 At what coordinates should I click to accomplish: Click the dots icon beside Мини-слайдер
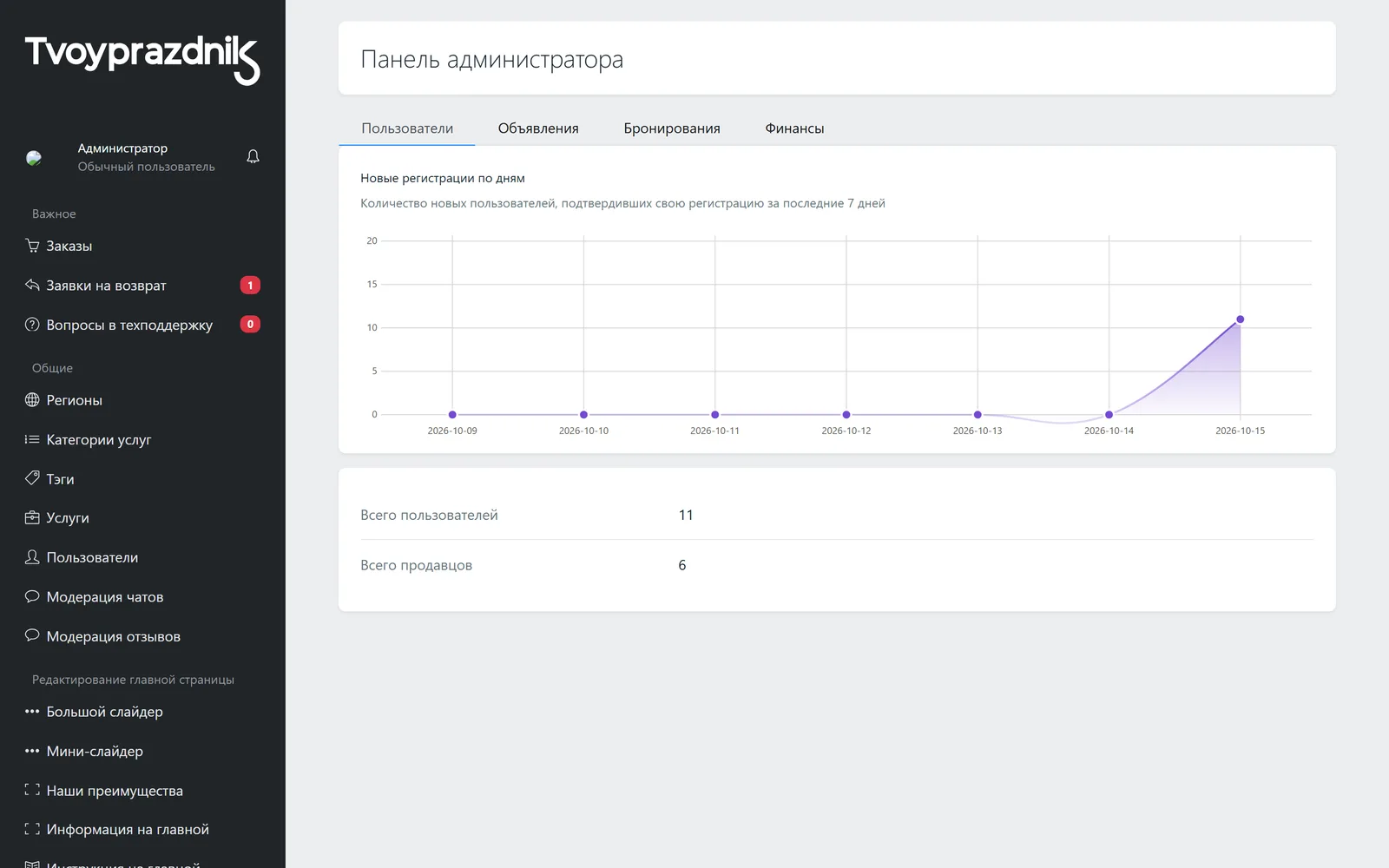coord(32,751)
